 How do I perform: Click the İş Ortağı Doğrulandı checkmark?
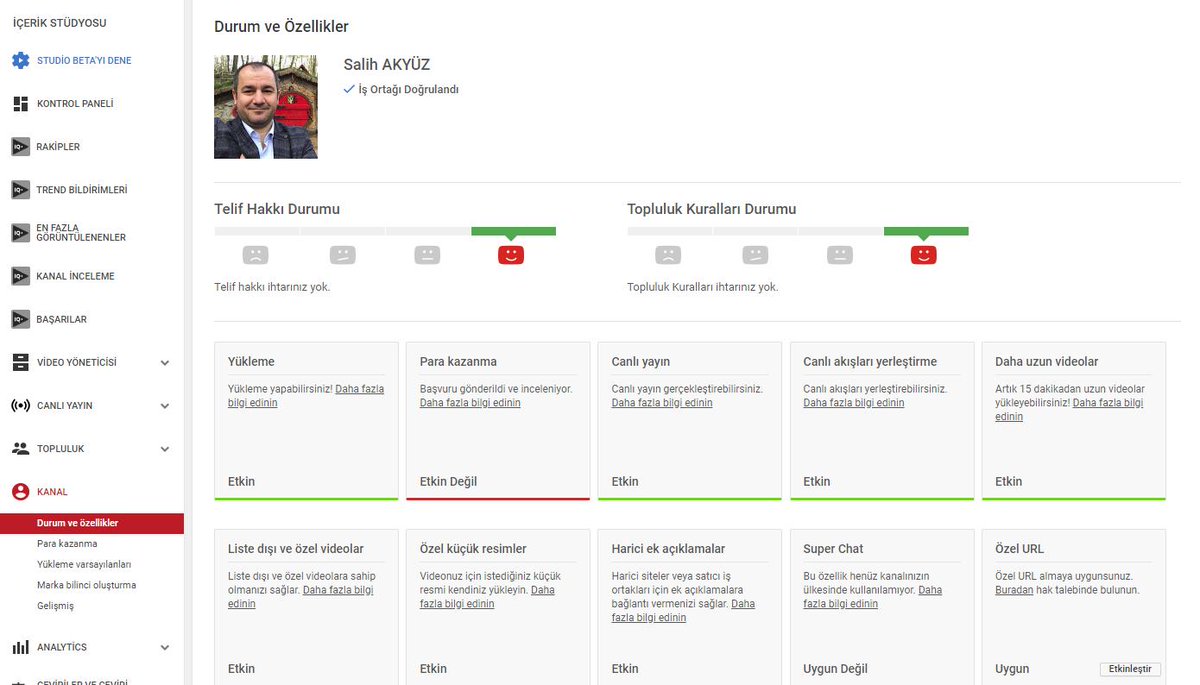point(349,89)
